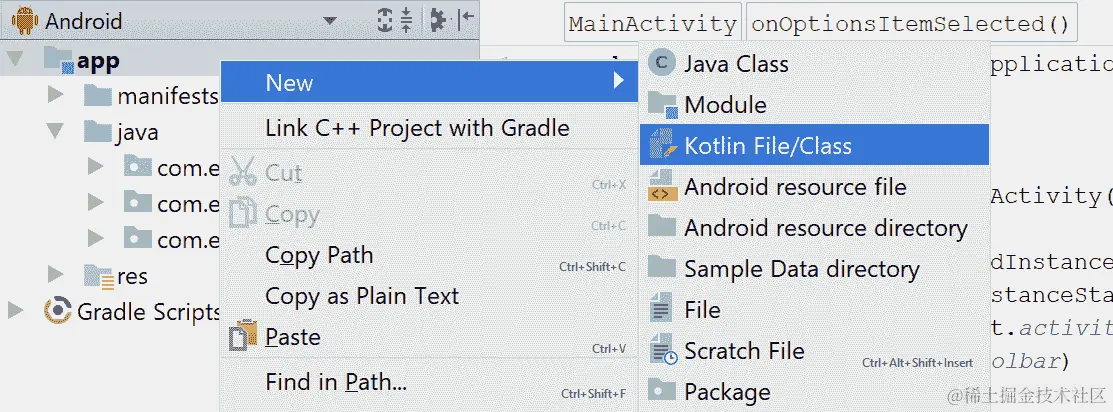Click the MainActivity breadcrumb
The width and height of the screenshot is (1113, 412).
click(653, 24)
